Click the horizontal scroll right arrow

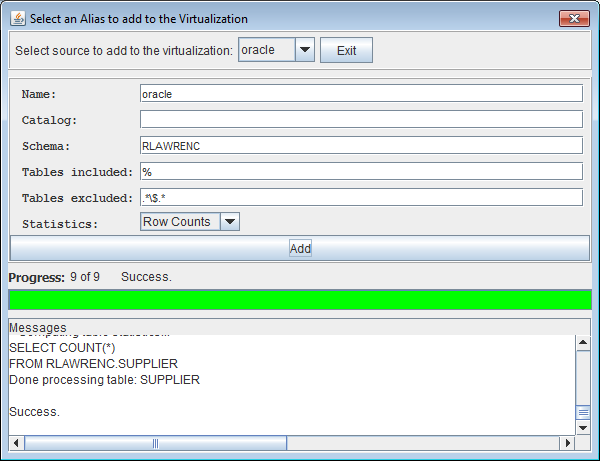click(x=568, y=443)
